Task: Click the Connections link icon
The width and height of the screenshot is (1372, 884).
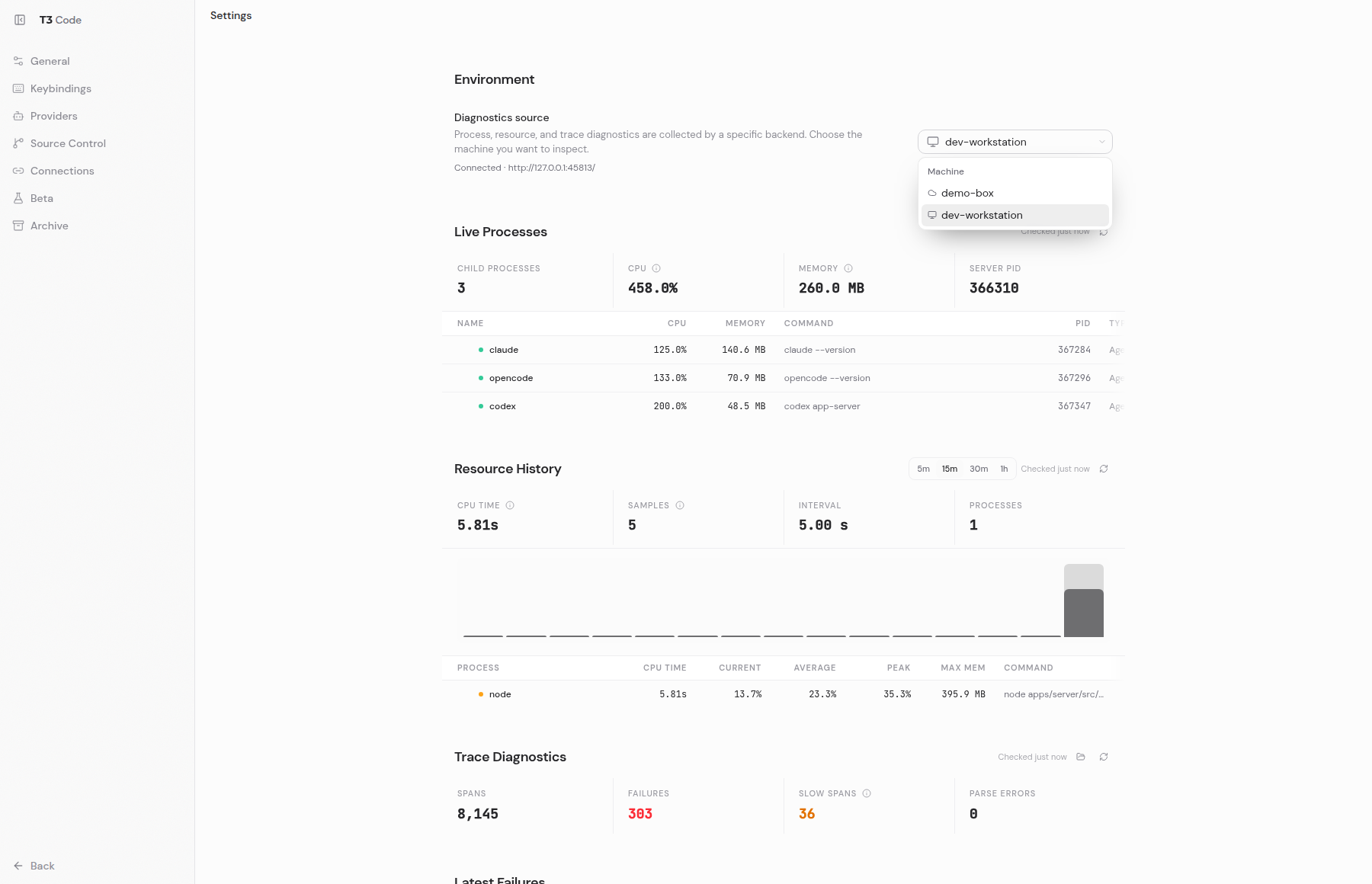Action: pyautogui.click(x=18, y=171)
